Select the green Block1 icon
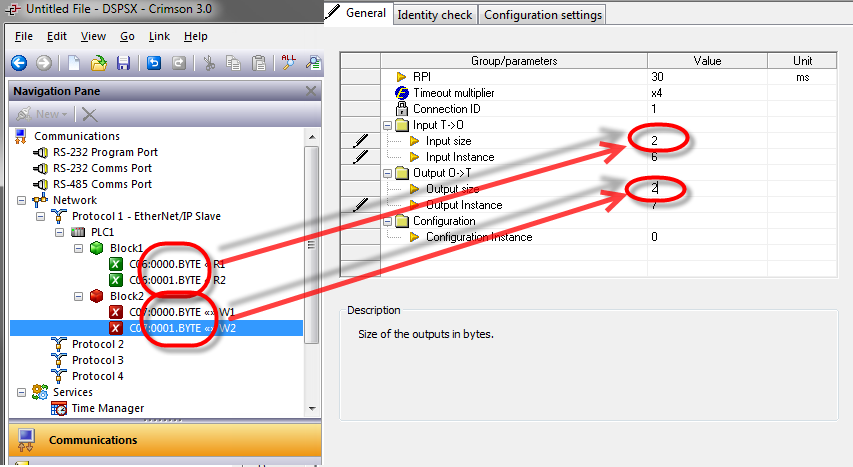This screenshot has height=467, width=853. [96, 248]
